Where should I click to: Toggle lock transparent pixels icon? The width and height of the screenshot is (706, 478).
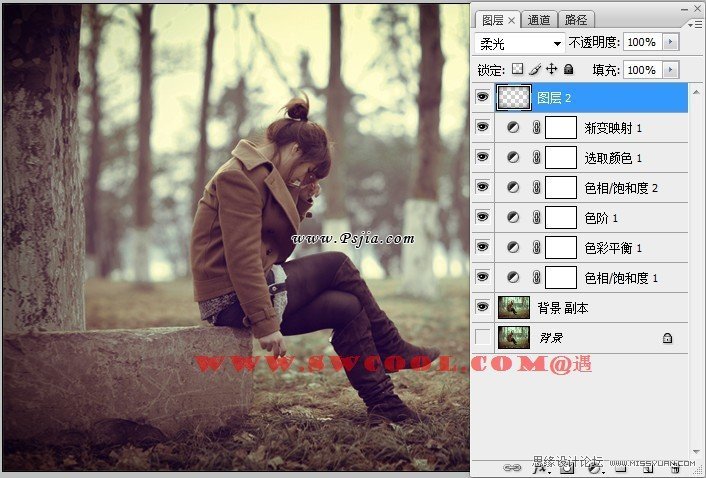click(518, 69)
